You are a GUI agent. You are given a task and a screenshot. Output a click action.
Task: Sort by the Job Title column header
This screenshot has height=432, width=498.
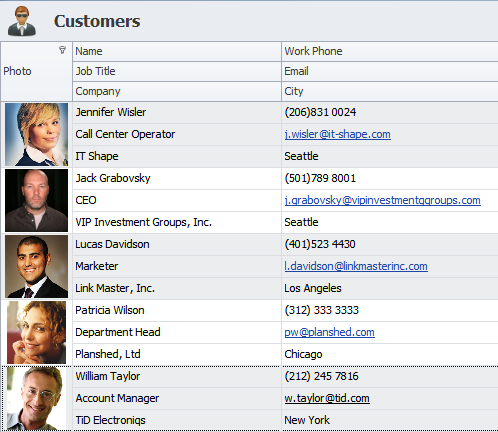pos(177,71)
